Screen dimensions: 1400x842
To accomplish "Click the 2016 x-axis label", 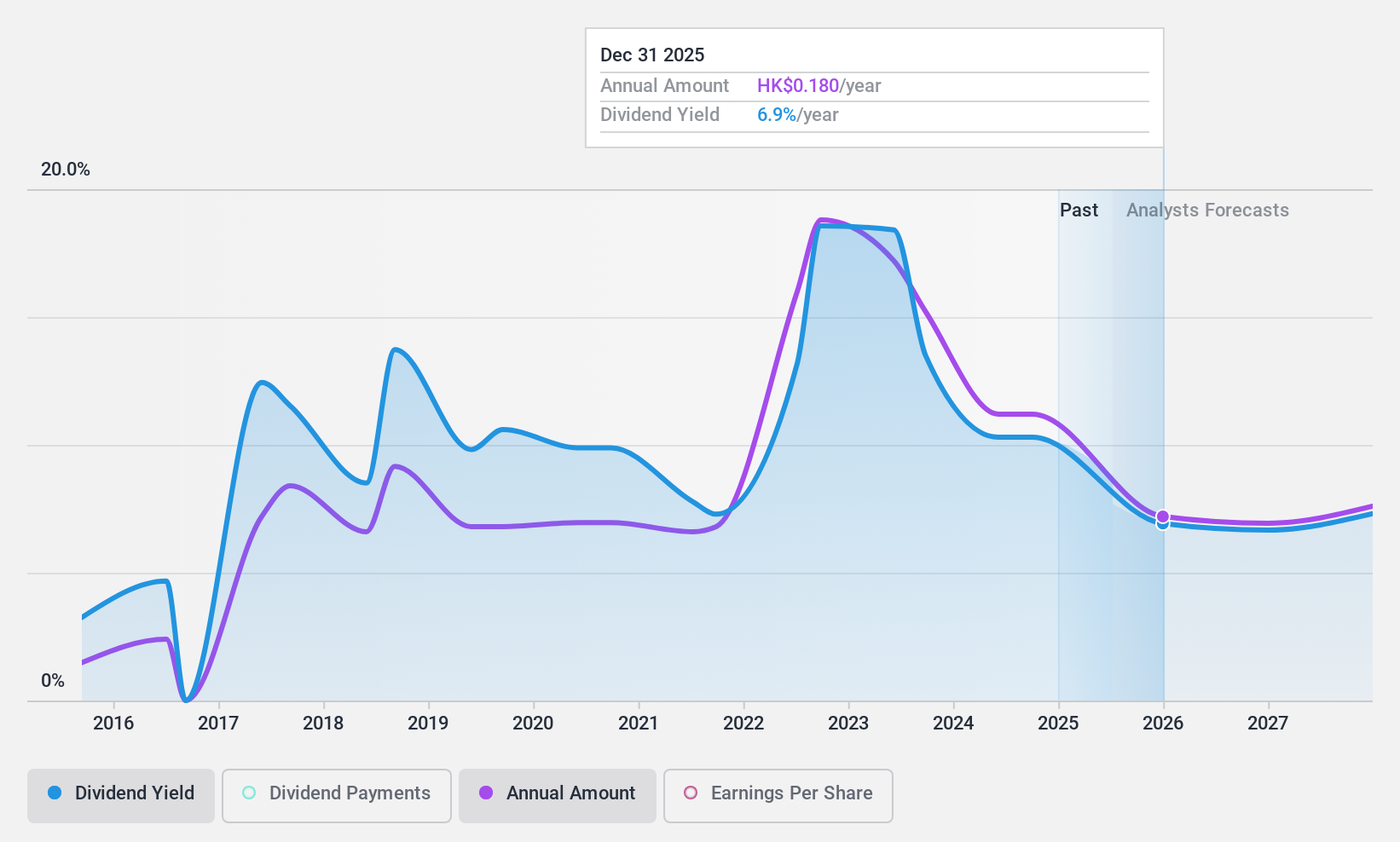I will (113, 724).
